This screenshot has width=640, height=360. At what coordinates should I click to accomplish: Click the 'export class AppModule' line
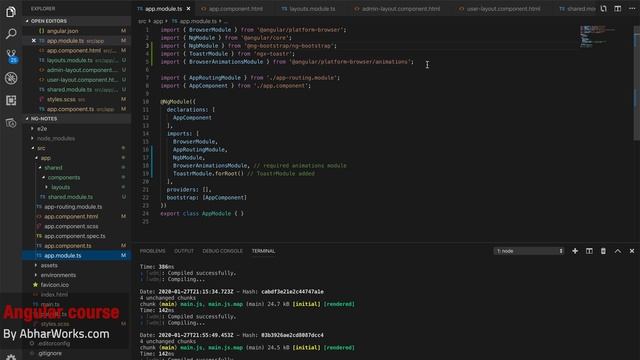[202, 213]
